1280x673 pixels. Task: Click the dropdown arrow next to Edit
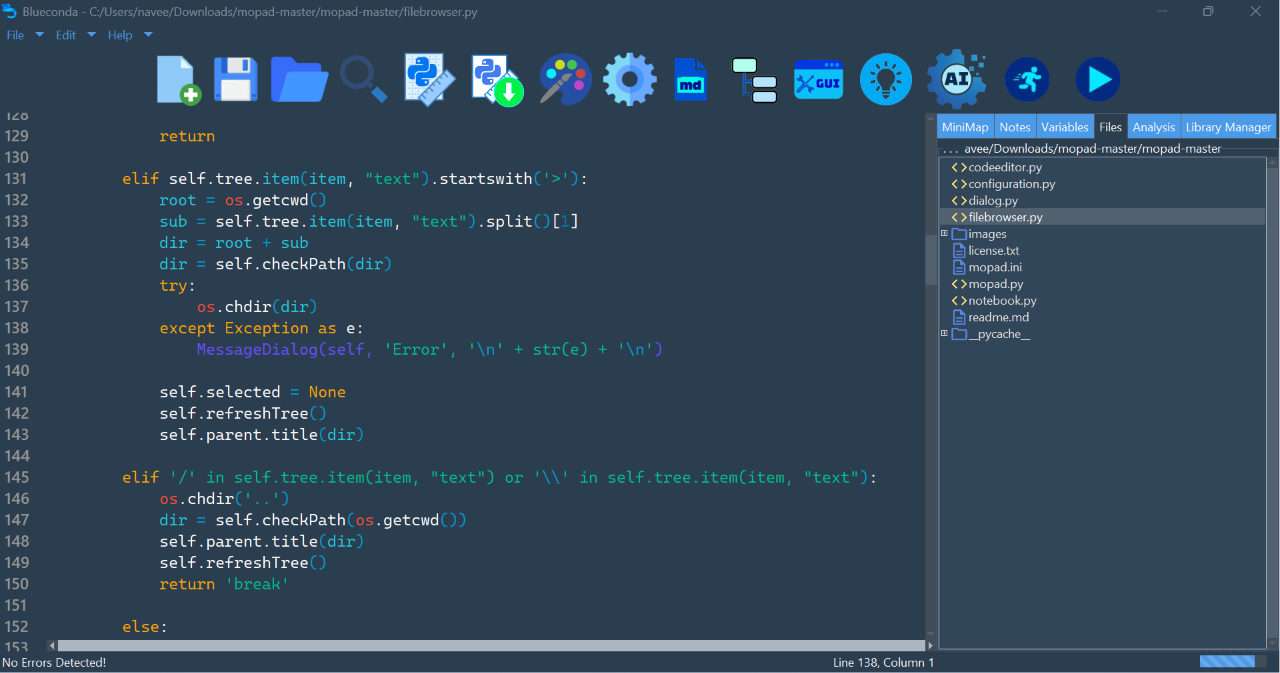point(91,35)
